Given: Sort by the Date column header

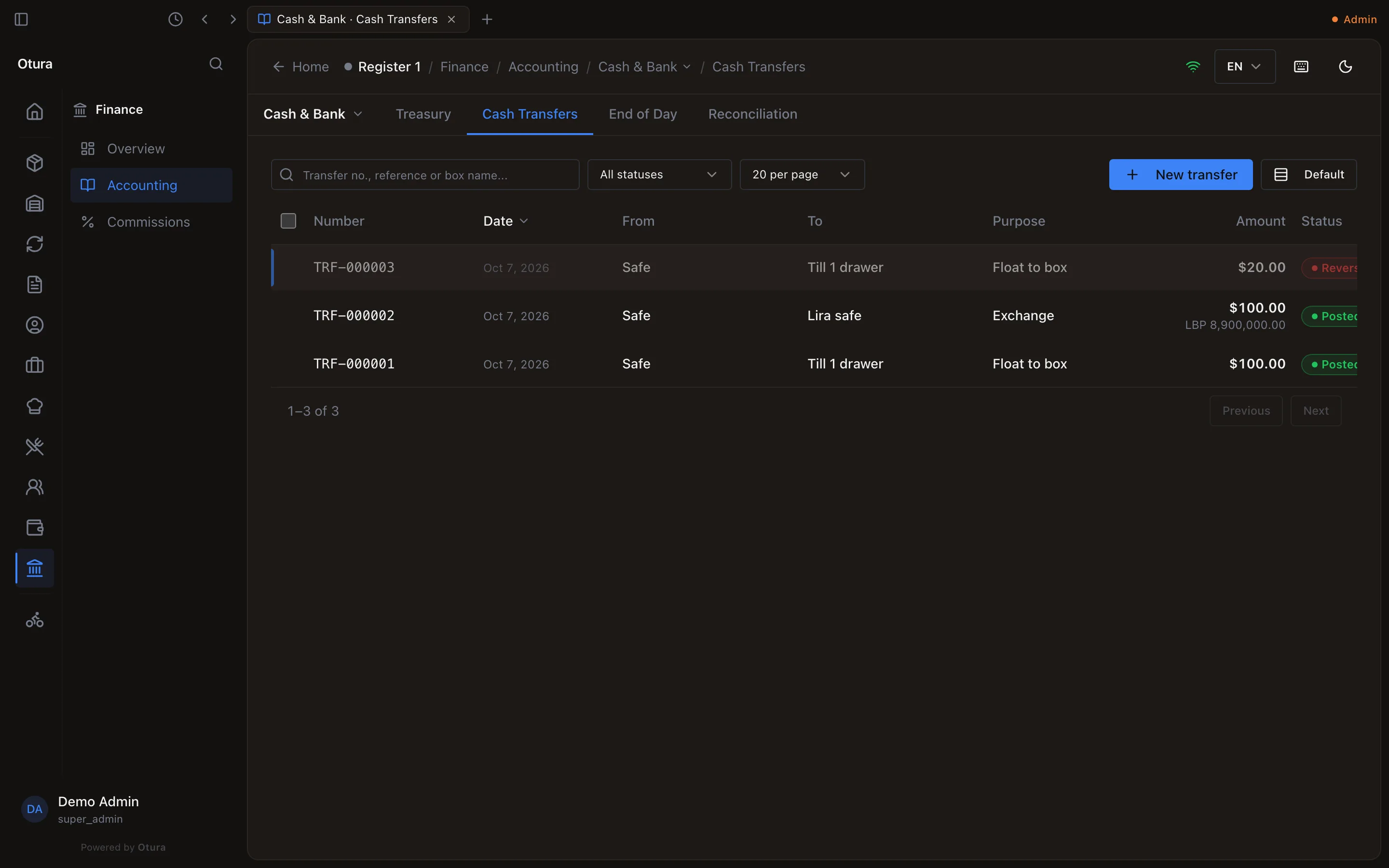Looking at the screenshot, I should coord(505,221).
